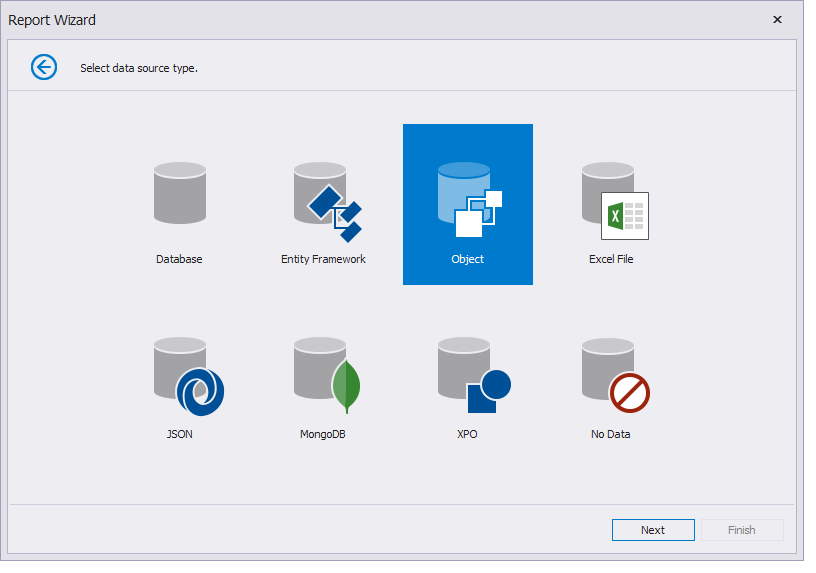Click the disabled Finish button
This screenshot has width=816, height=573.
tap(742, 530)
